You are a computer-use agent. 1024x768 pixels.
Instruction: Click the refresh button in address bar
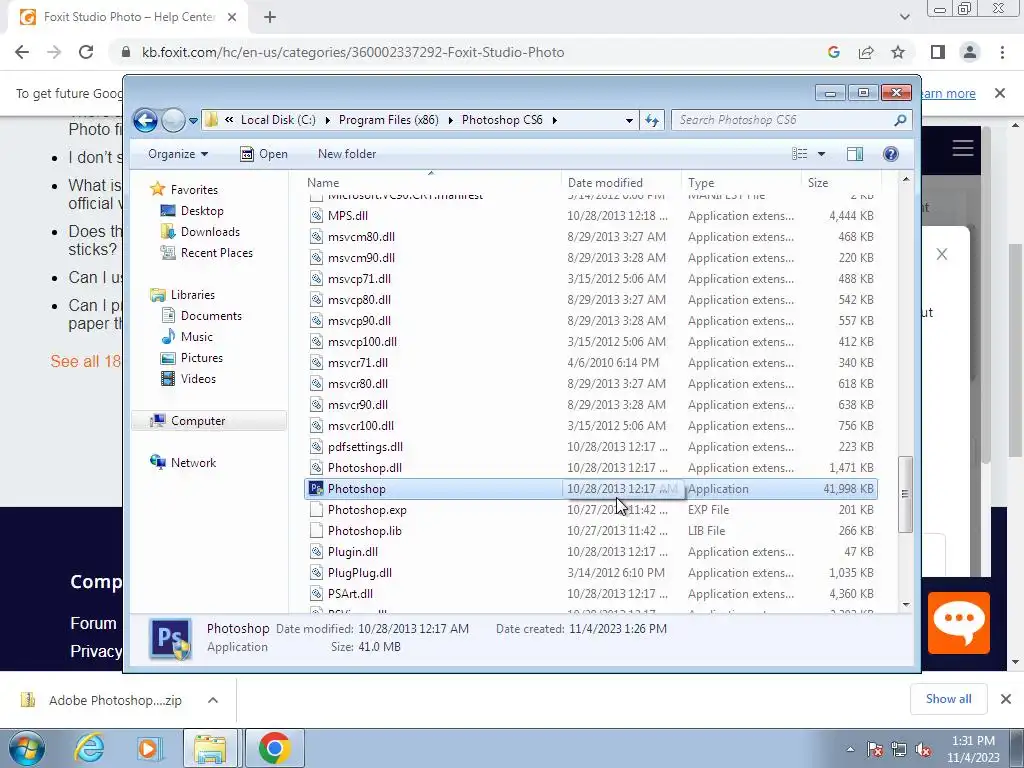(x=652, y=120)
